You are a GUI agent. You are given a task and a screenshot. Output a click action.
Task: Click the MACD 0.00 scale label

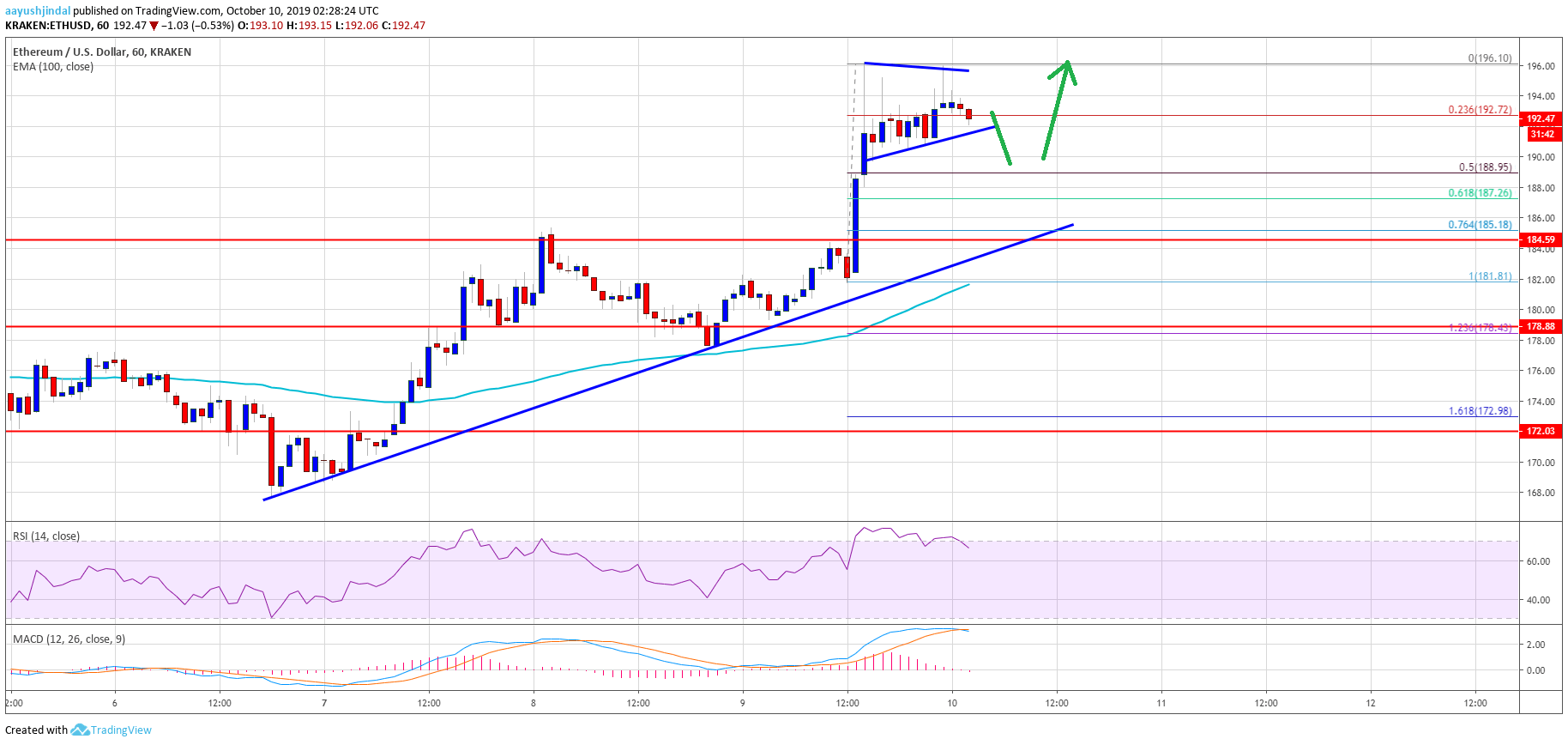coord(1535,670)
